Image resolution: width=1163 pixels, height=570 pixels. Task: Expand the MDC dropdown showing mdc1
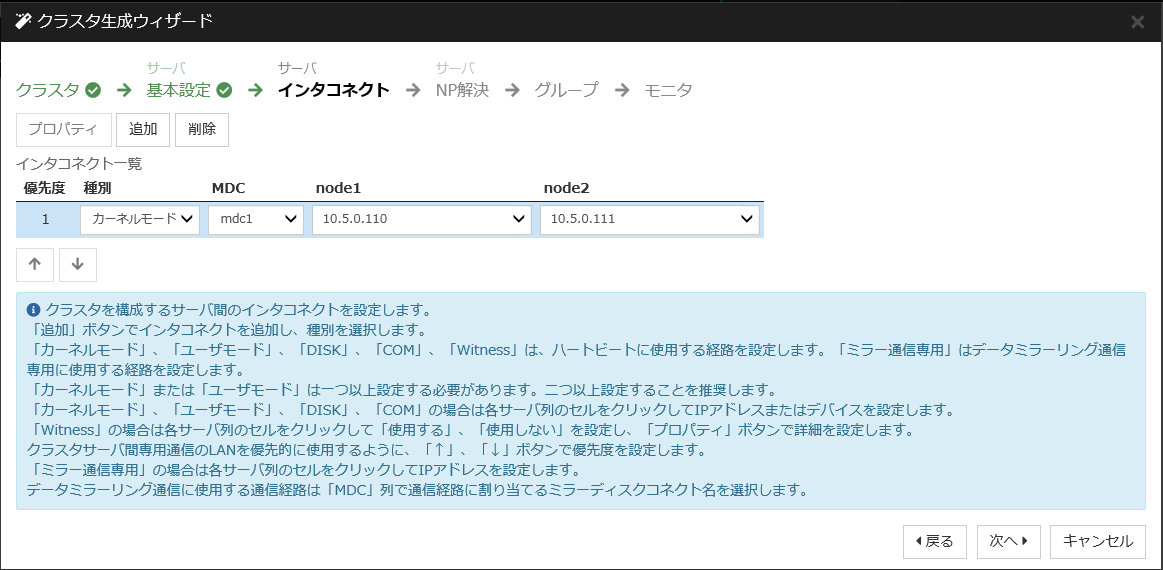coord(255,219)
